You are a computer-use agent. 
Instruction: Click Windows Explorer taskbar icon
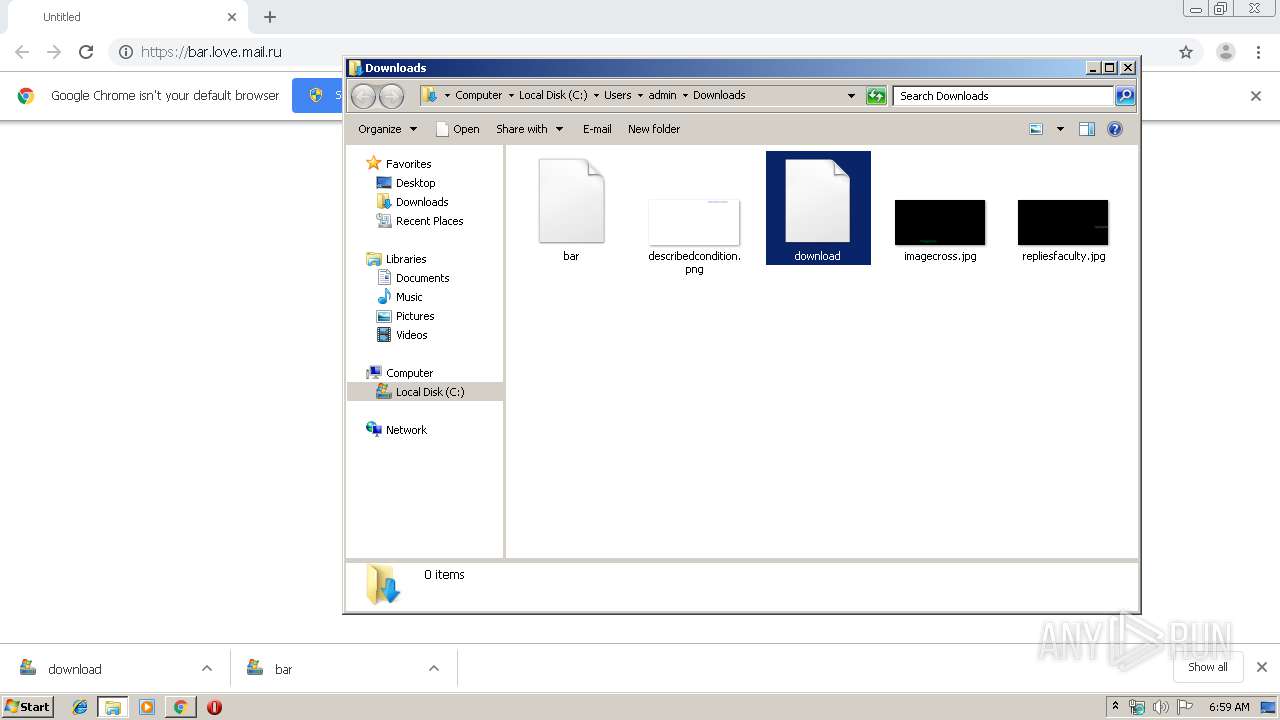coord(113,707)
